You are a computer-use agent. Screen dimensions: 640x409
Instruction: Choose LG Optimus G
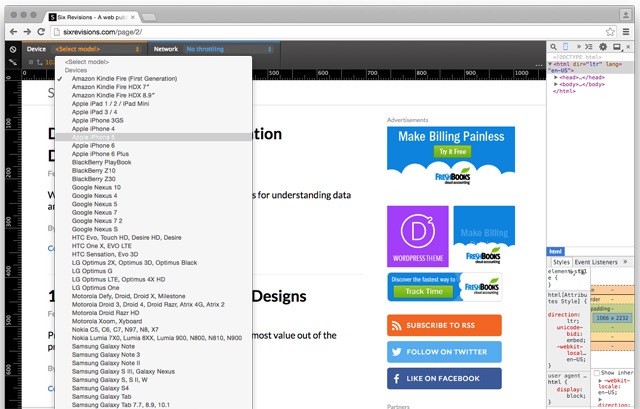click(x=153, y=271)
